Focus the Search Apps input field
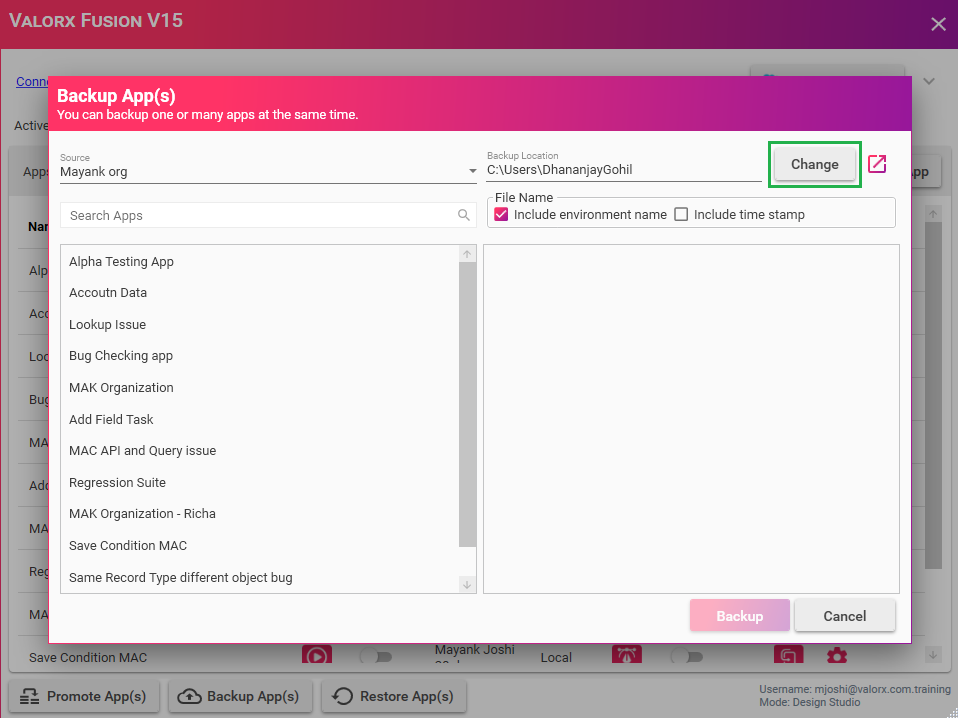This screenshot has width=958, height=718. point(268,215)
